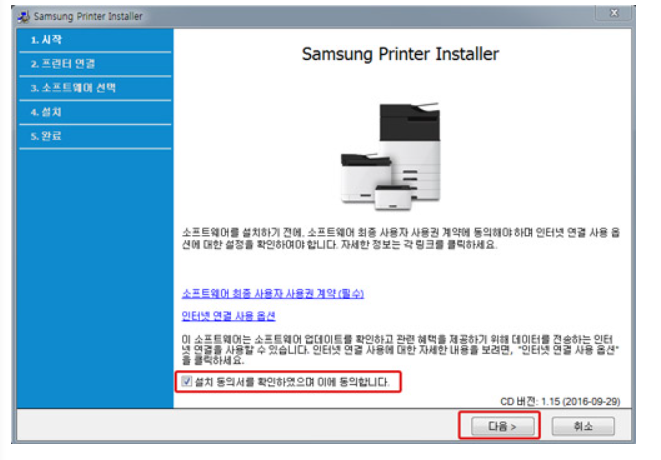Screen dimensions: 661x460
Task: Click the 다음 > button
Action: [502, 426]
